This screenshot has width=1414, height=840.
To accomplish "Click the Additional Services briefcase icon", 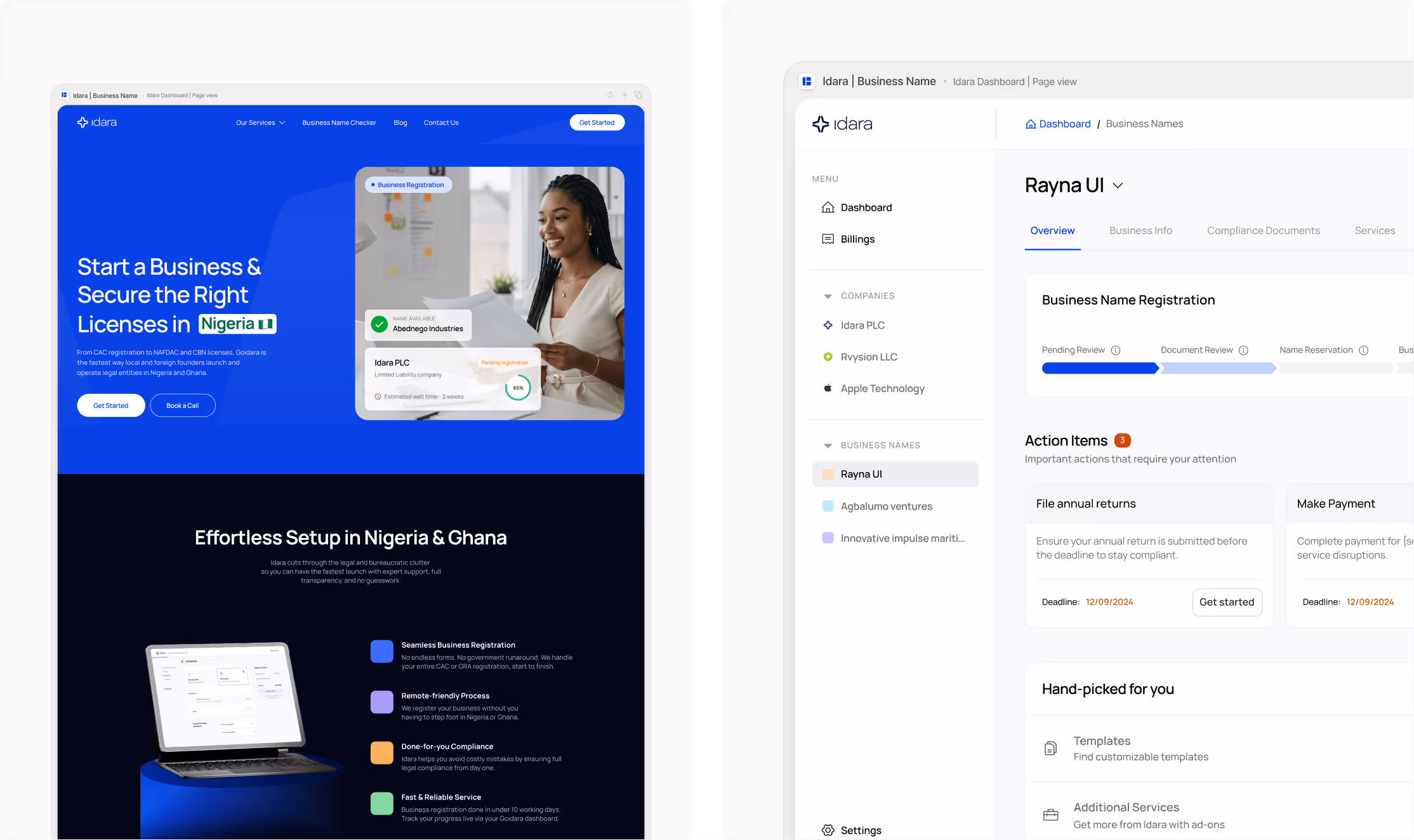I will (x=1050, y=815).
